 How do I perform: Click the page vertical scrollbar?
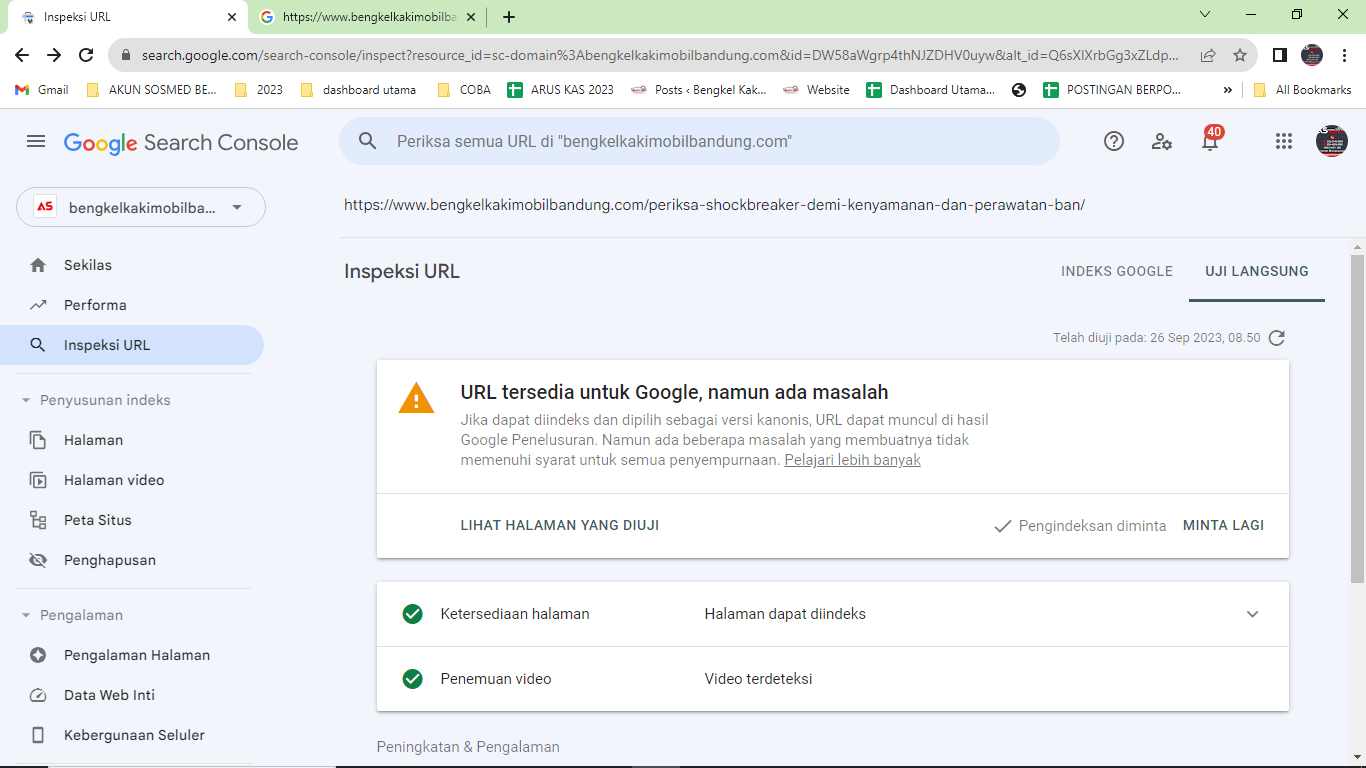click(x=1357, y=420)
